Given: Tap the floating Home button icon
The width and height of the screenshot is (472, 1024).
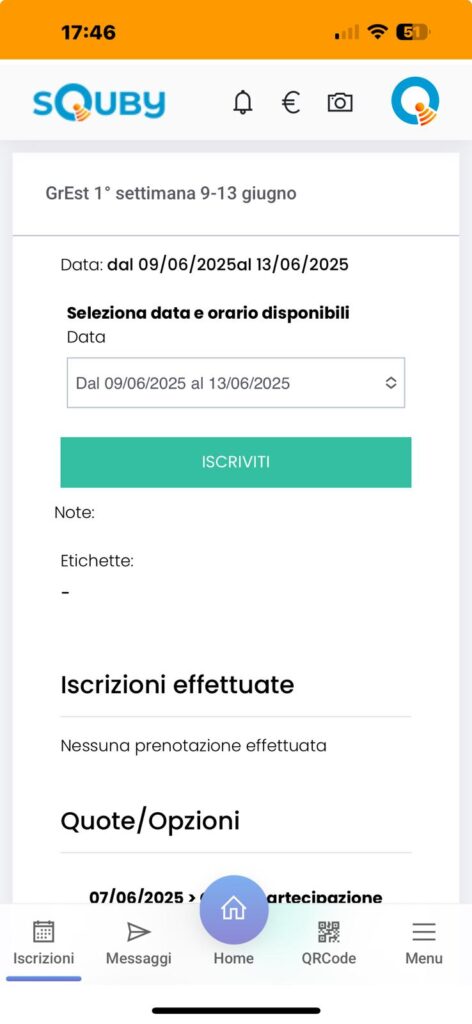Looking at the screenshot, I should pyautogui.click(x=234, y=910).
